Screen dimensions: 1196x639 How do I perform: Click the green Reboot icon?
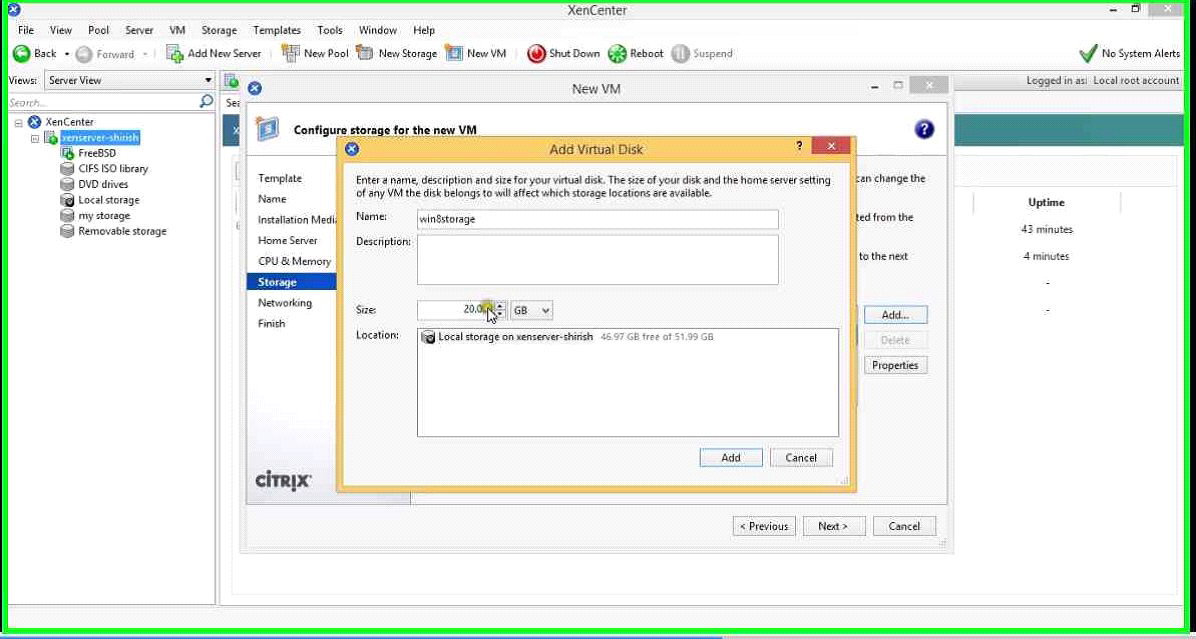[617, 53]
